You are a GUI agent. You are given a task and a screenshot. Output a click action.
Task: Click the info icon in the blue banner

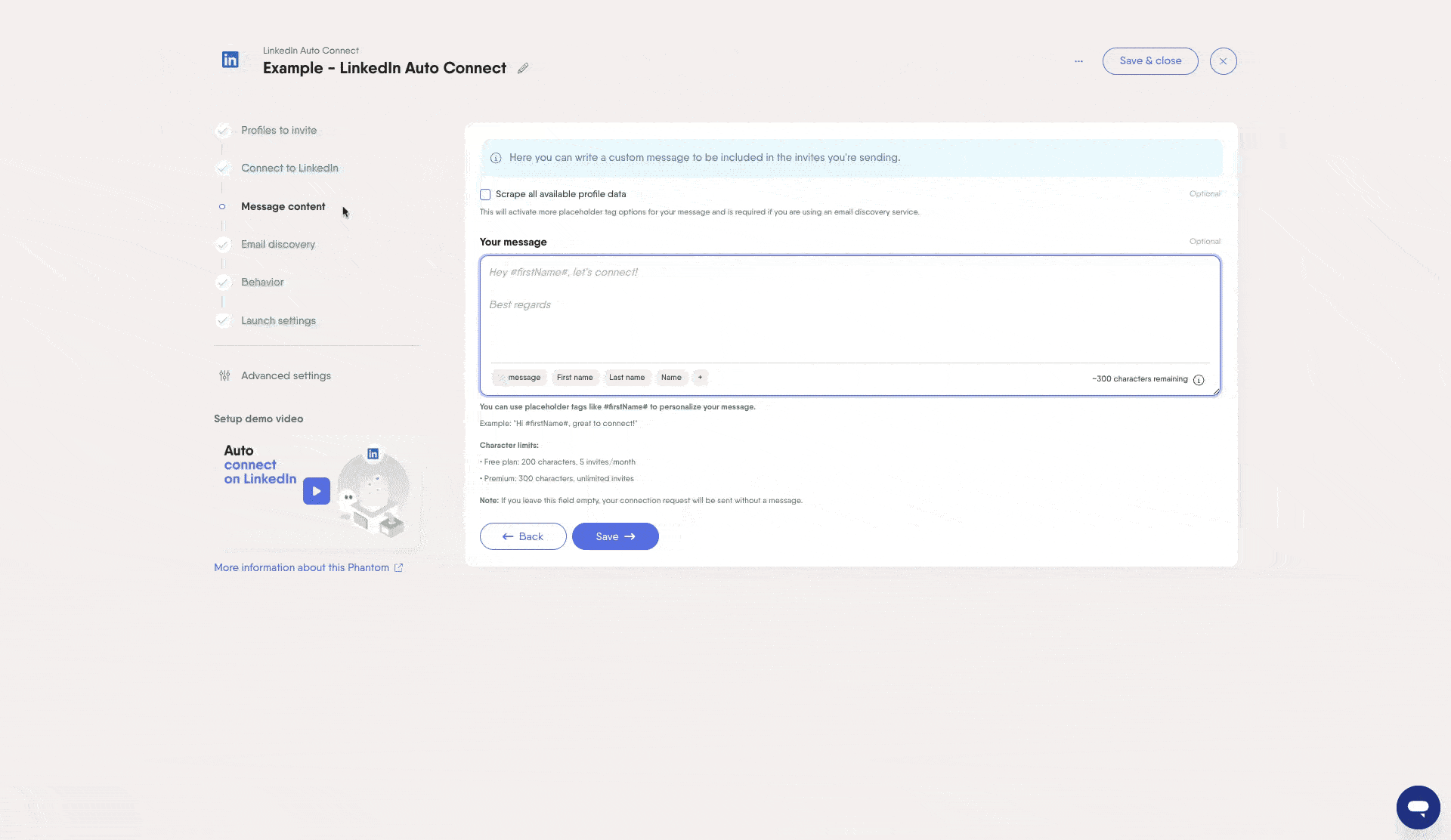[x=496, y=158]
